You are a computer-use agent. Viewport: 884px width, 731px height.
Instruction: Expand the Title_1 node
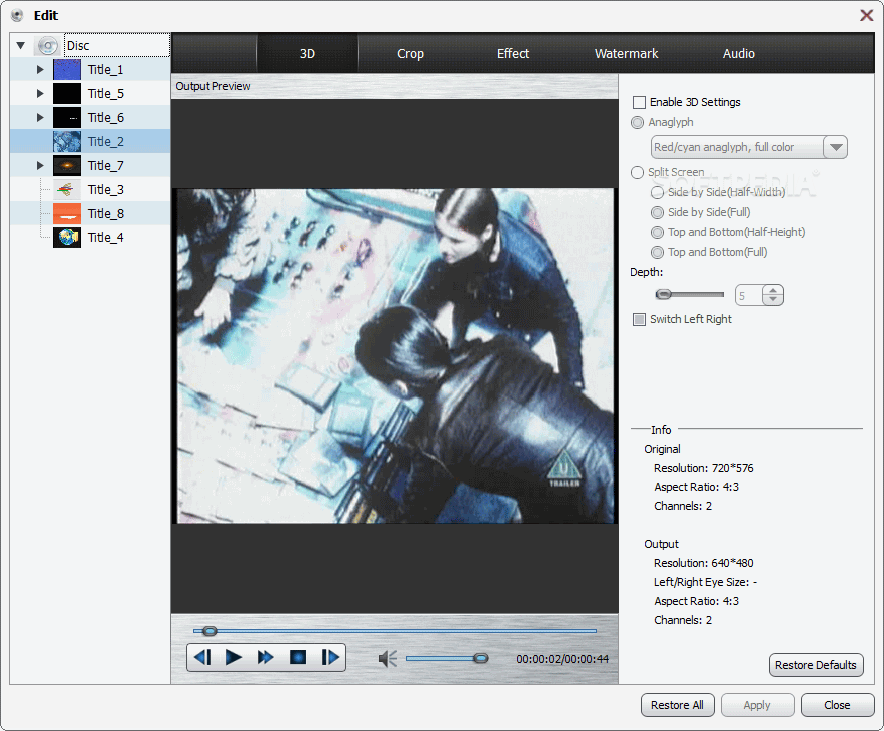[x=40, y=70]
